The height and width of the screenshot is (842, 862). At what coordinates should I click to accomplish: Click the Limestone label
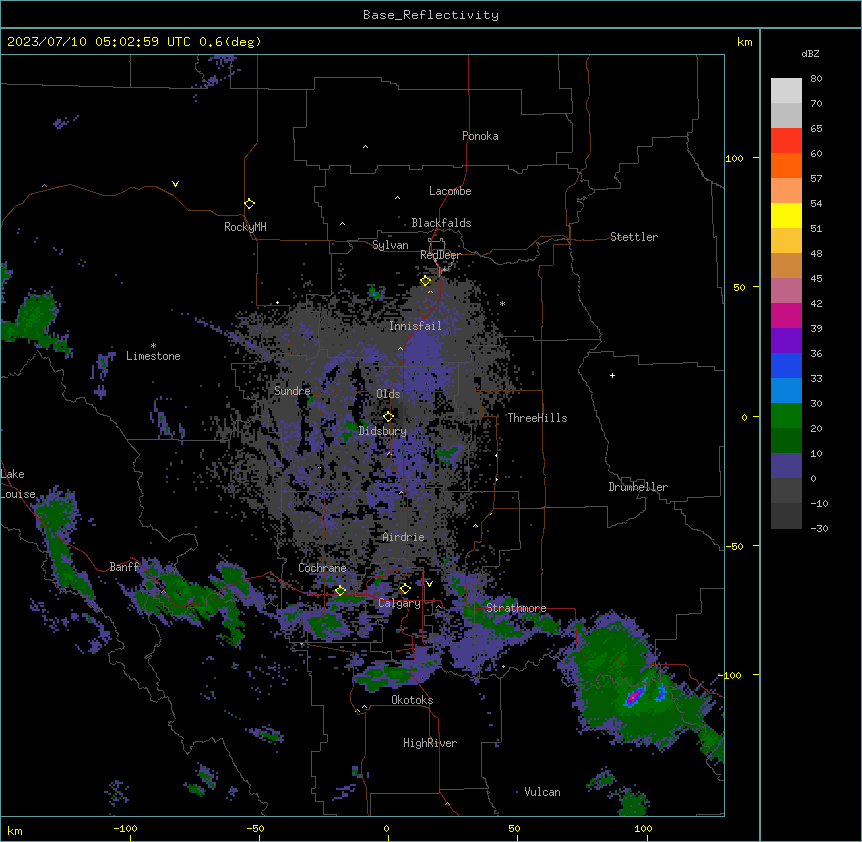153,356
